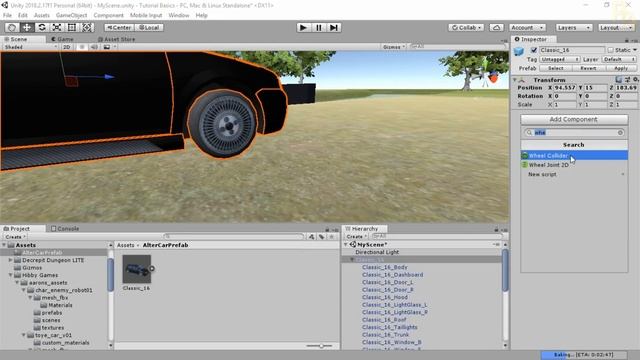Open the Component menu
The height and width of the screenshot is (360, 640).
point(108,15)
